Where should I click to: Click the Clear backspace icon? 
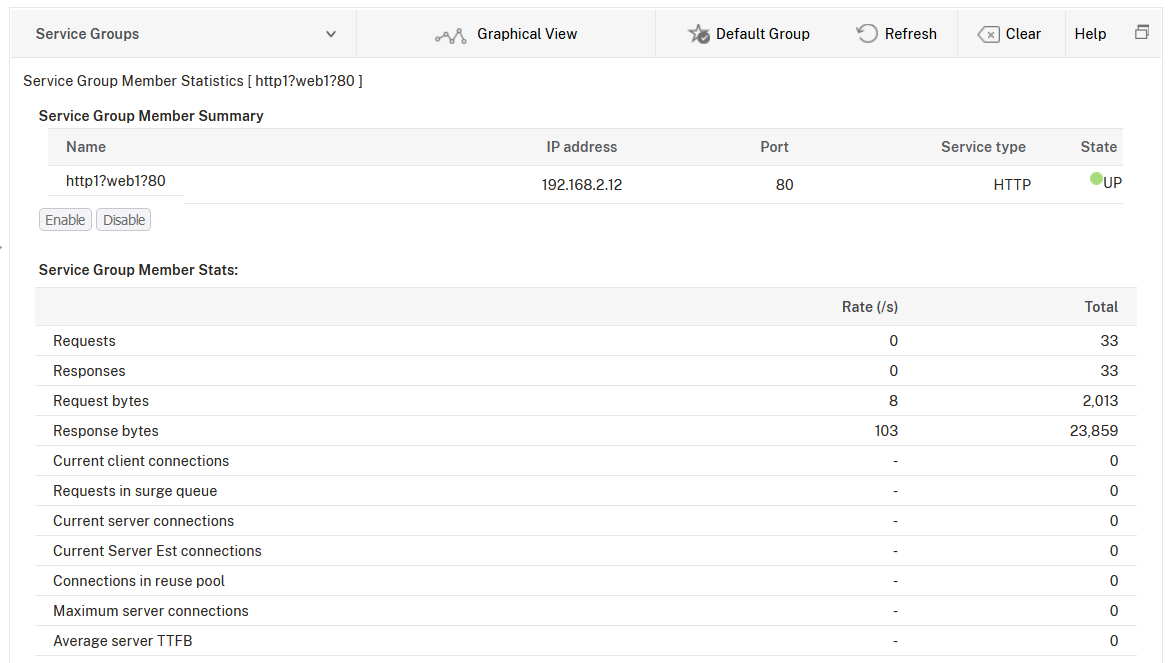pyautogui.click(x=988, y=34)
